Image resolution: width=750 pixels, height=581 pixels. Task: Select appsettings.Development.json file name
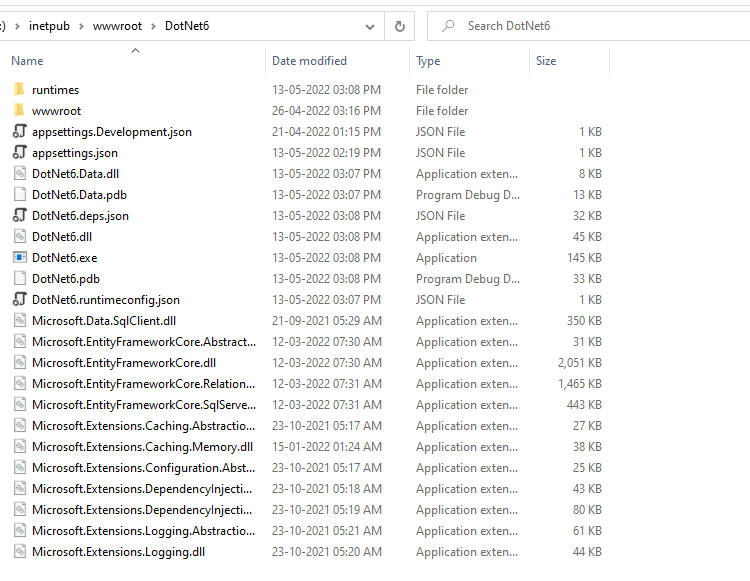click(x=112, y=132)
